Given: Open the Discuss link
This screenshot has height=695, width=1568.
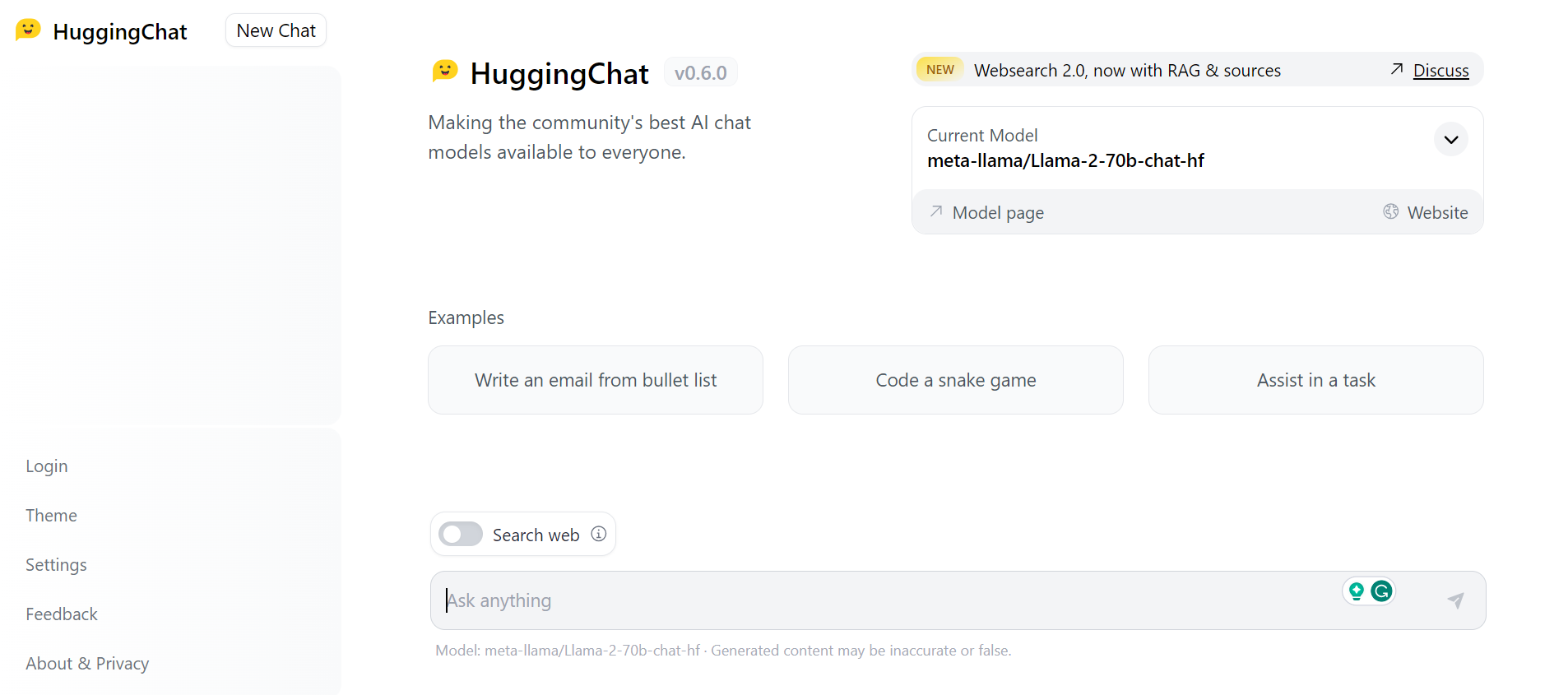Looking at the screenshot, I should [x=1440, y=71].
